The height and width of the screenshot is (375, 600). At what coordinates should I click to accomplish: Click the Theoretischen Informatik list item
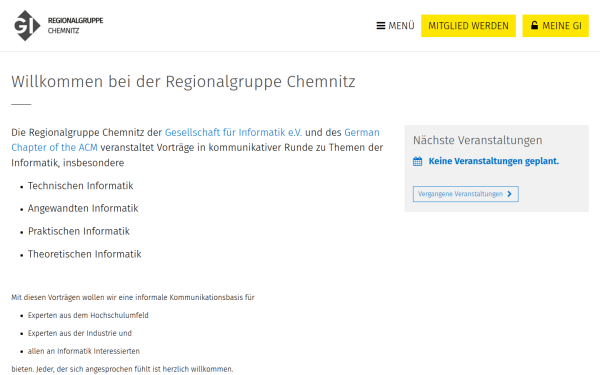coord(85,254)
